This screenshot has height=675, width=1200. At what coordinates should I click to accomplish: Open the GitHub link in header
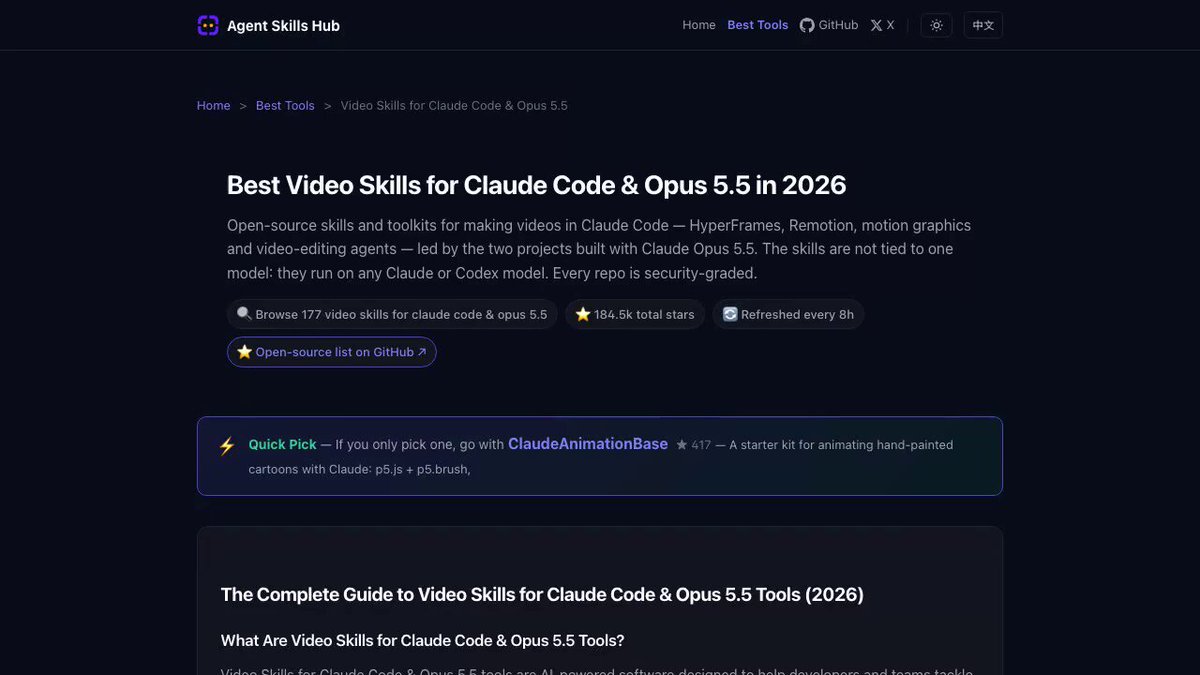pyautogui.click(x=829, y=25)
